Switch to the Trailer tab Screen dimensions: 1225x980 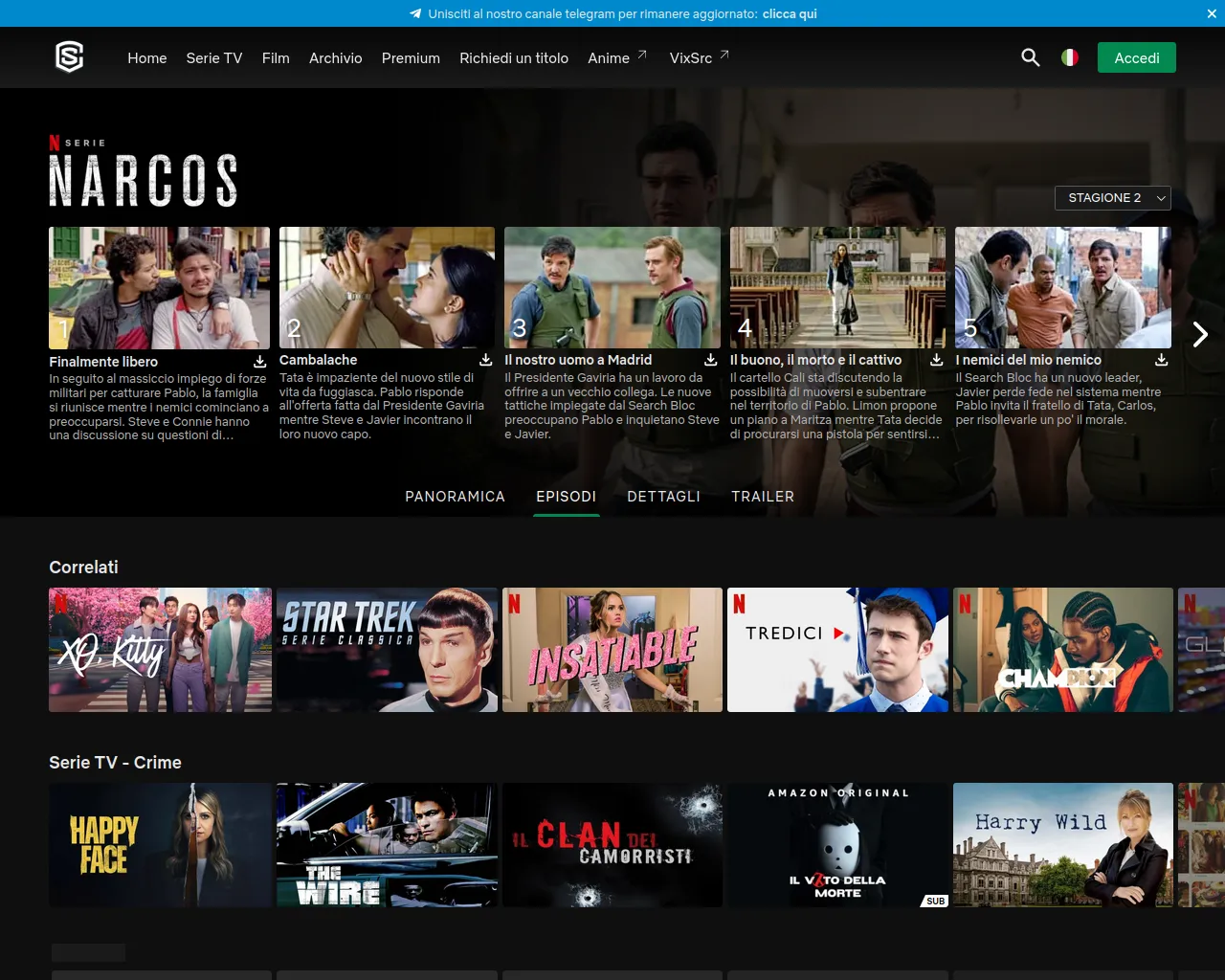[x=762, y=497]
